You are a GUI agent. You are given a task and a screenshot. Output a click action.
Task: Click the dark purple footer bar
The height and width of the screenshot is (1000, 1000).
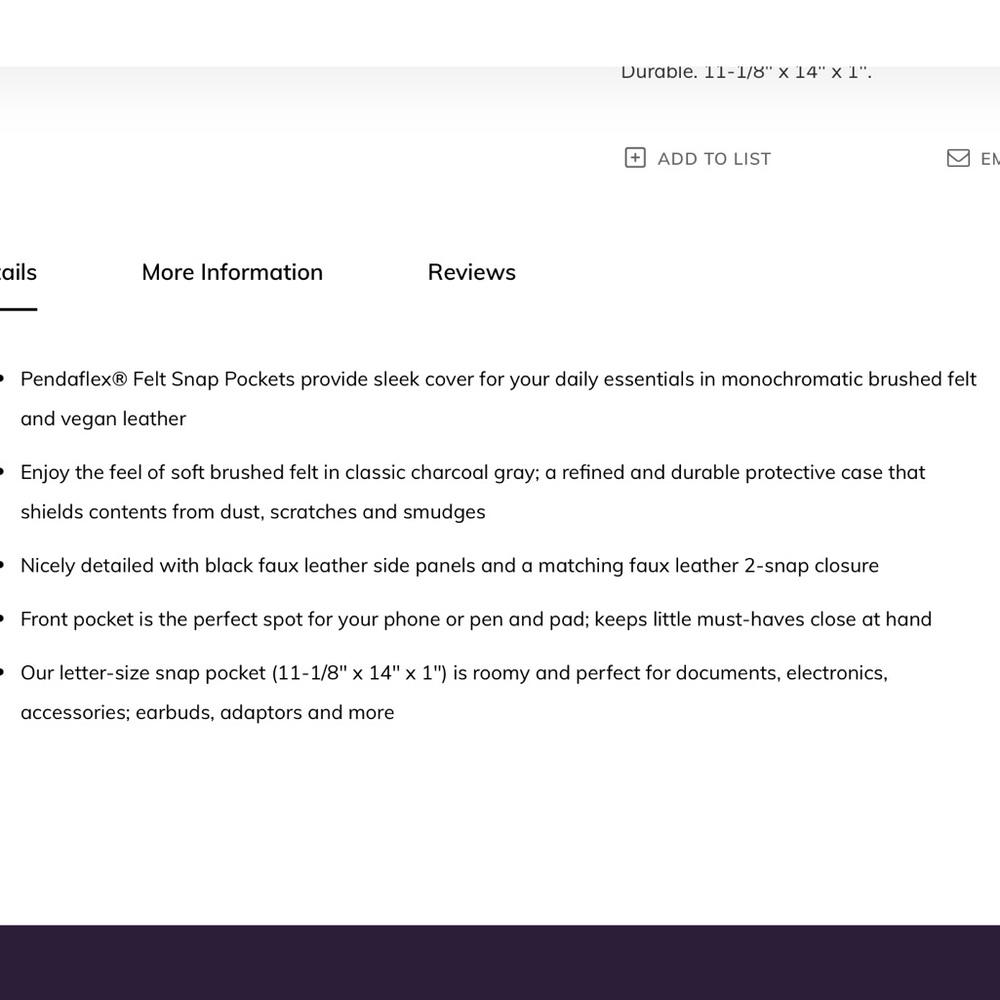(500, 962)
